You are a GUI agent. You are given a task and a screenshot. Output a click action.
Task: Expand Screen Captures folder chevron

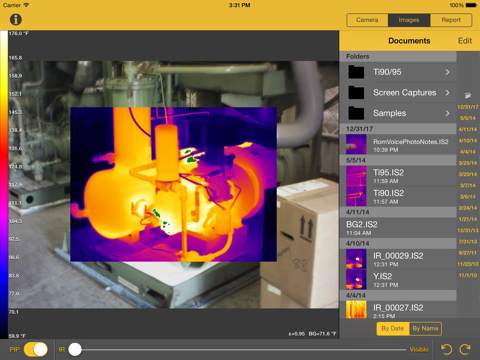447,93
